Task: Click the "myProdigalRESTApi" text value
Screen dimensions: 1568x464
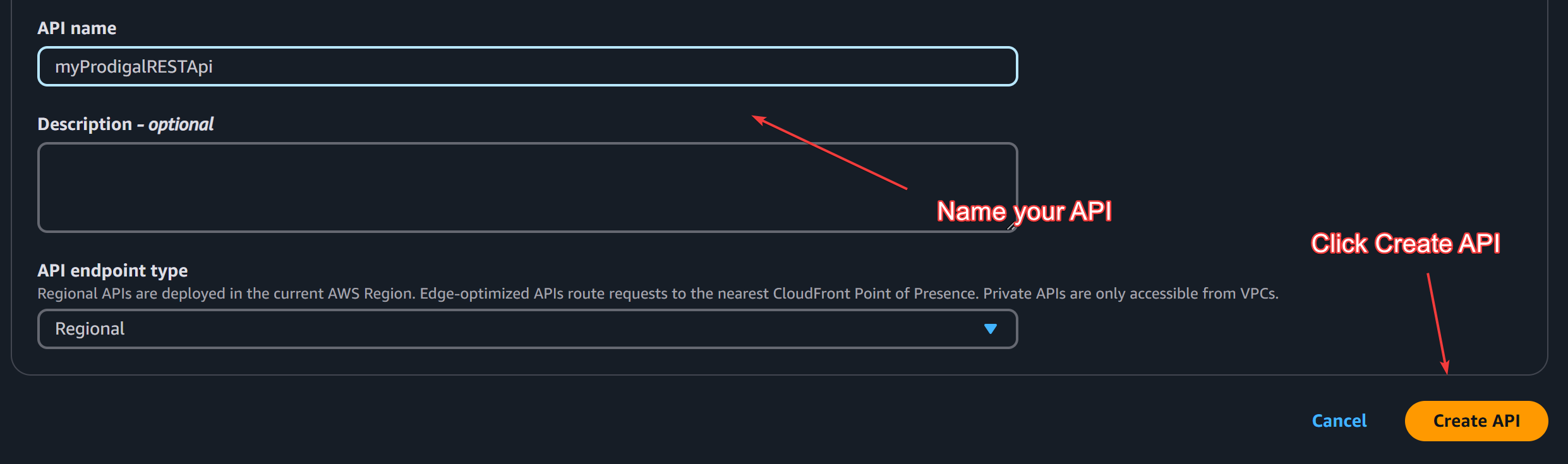Action: 133,66
